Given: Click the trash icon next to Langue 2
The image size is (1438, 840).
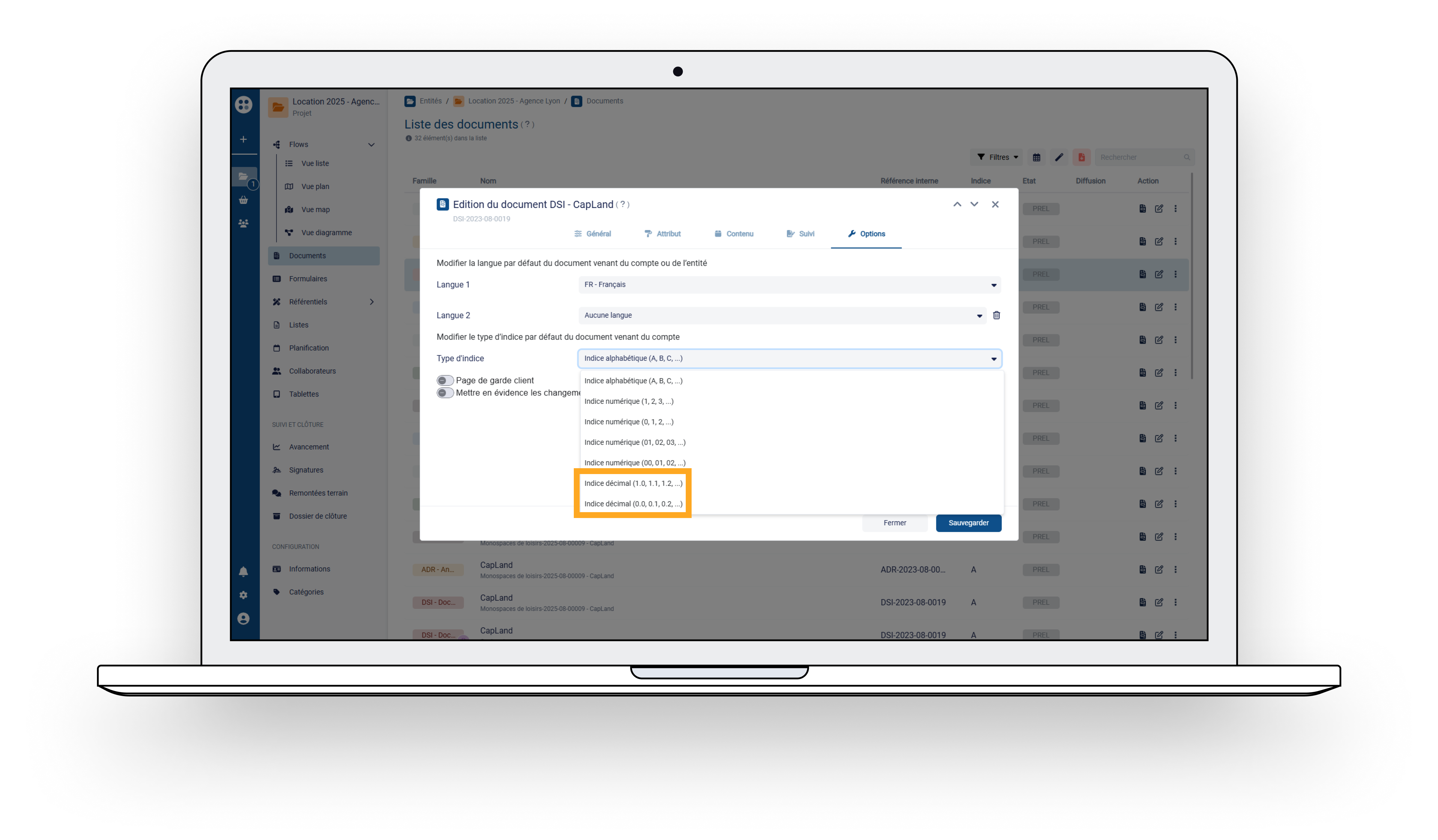Looking at the screenshot, I should tap(996, 316).
